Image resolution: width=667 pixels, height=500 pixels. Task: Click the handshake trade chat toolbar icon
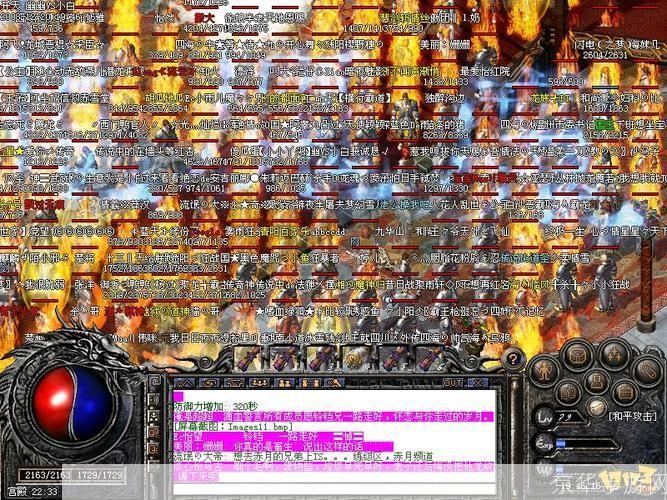(235, 383)
